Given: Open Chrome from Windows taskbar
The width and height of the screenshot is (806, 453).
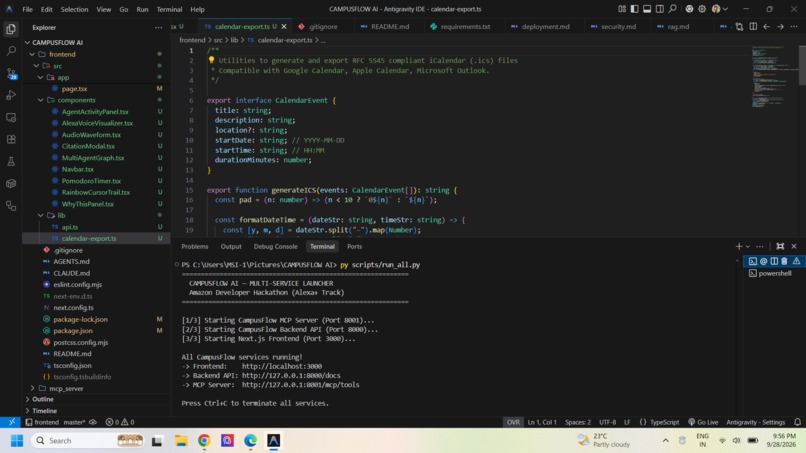Looking at the screenshot, I should pos(204,441).
